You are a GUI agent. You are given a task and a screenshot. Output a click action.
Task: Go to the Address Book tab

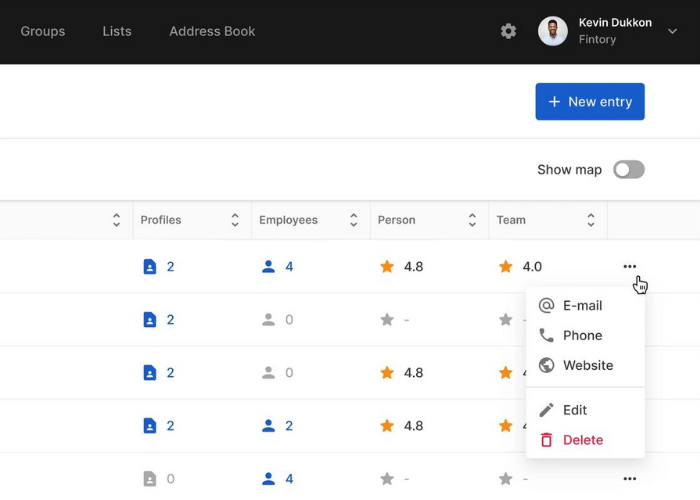pyautogui.click(x=212, y=31)
